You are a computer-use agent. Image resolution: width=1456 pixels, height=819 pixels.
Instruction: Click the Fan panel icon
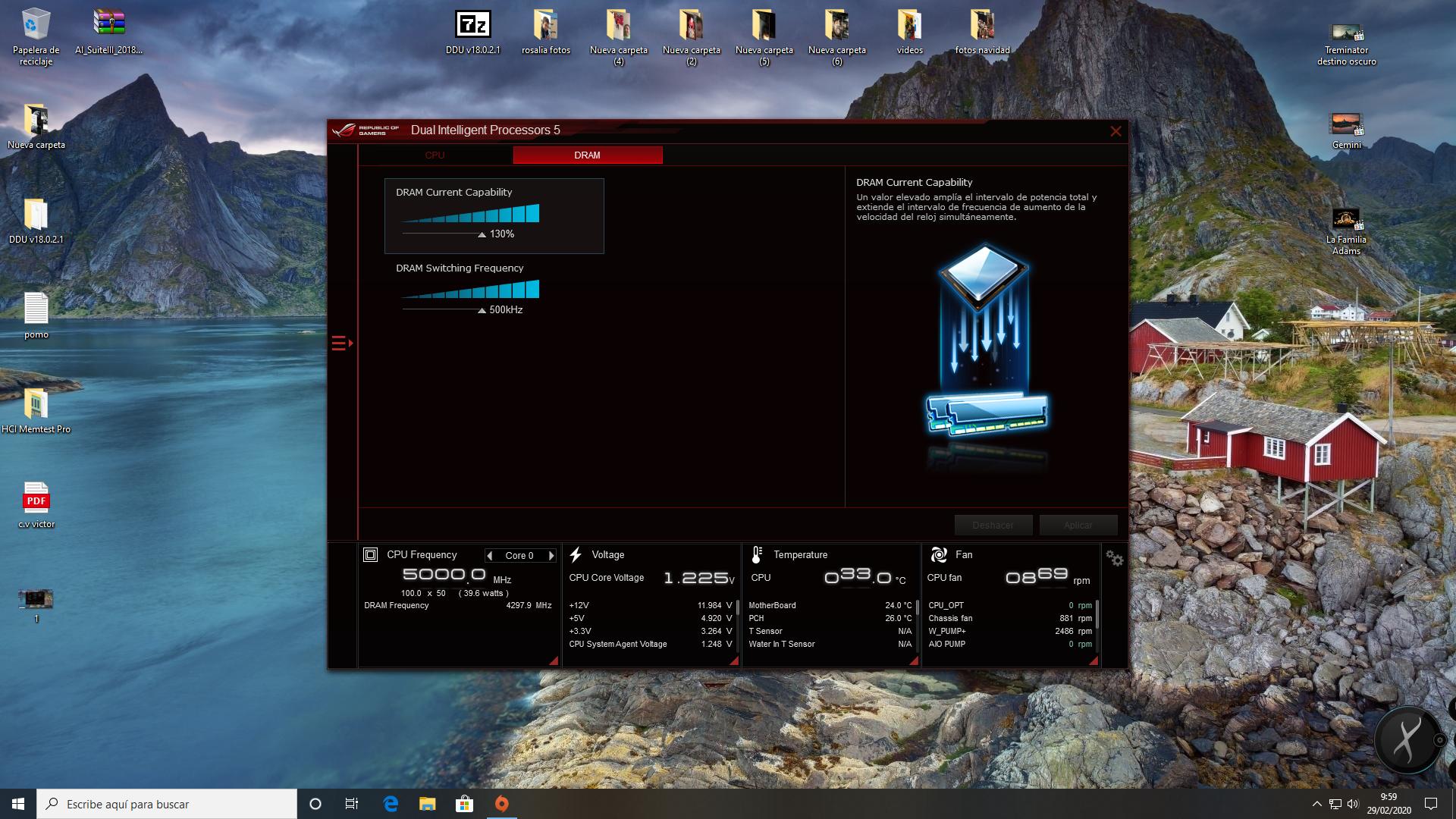tap(939, 555)
